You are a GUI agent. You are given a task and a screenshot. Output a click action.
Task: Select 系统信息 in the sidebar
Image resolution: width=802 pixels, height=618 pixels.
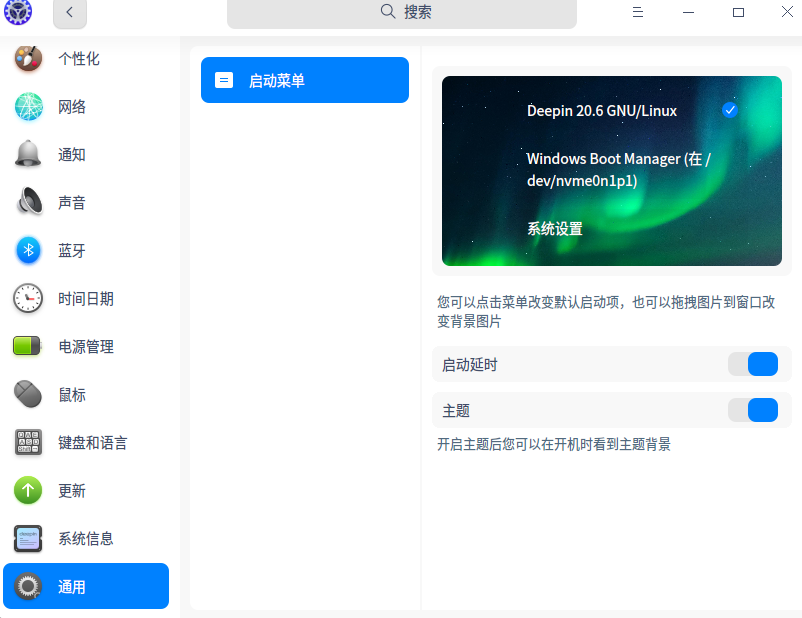coord(86,538)
